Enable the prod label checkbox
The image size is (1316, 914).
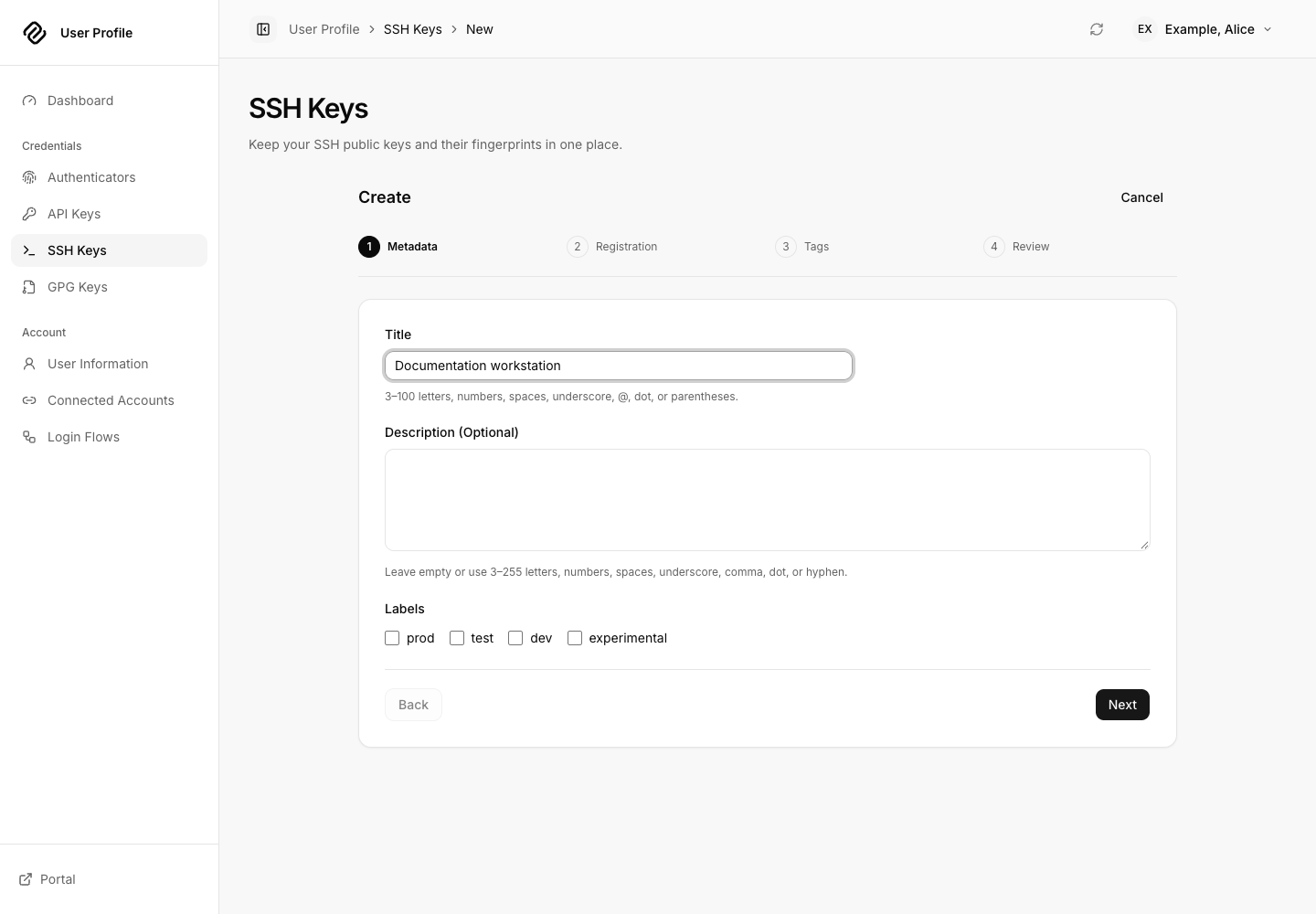(x=392, y=638)
